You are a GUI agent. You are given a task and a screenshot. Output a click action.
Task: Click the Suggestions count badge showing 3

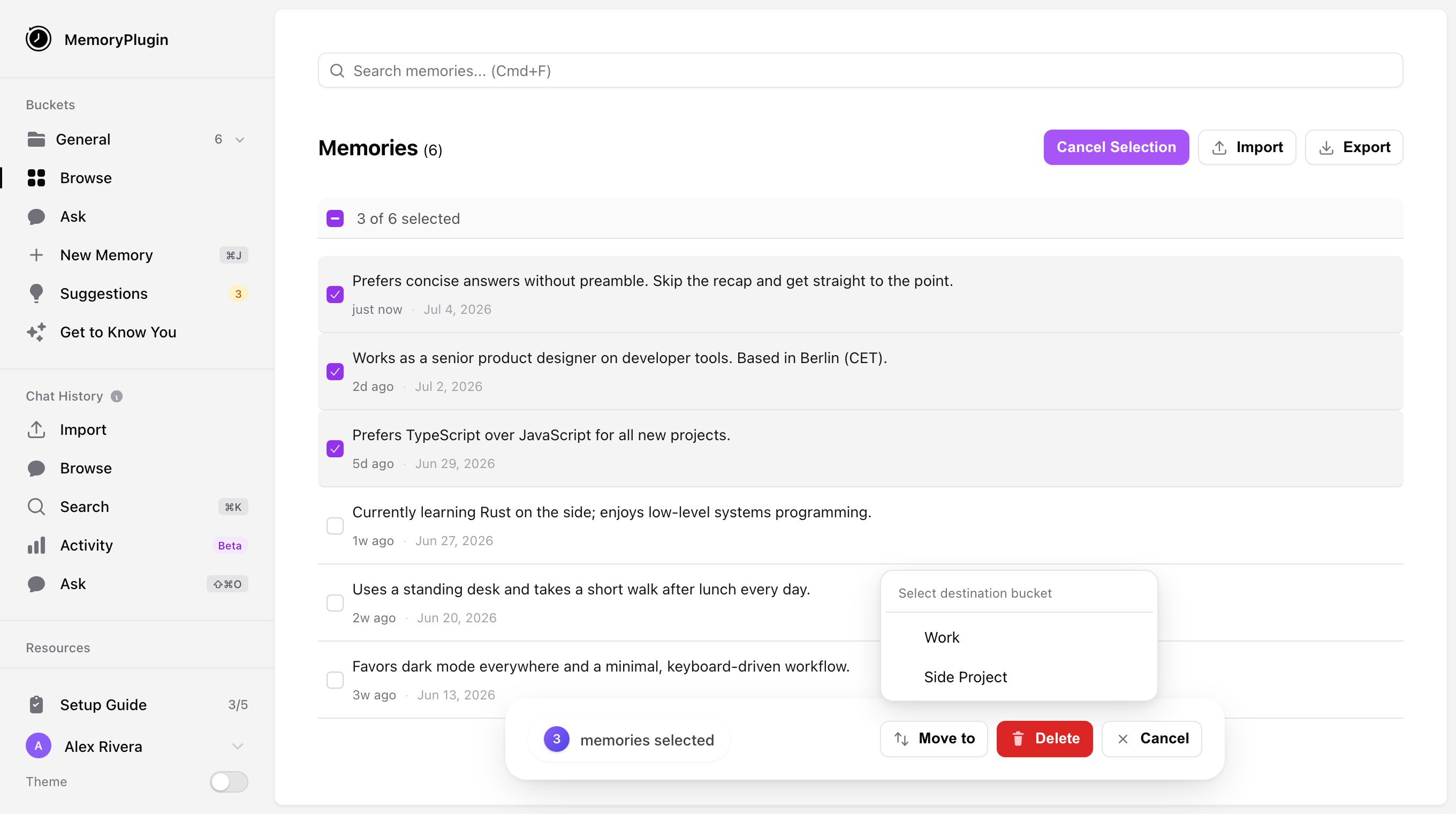[x=238, y=294]
